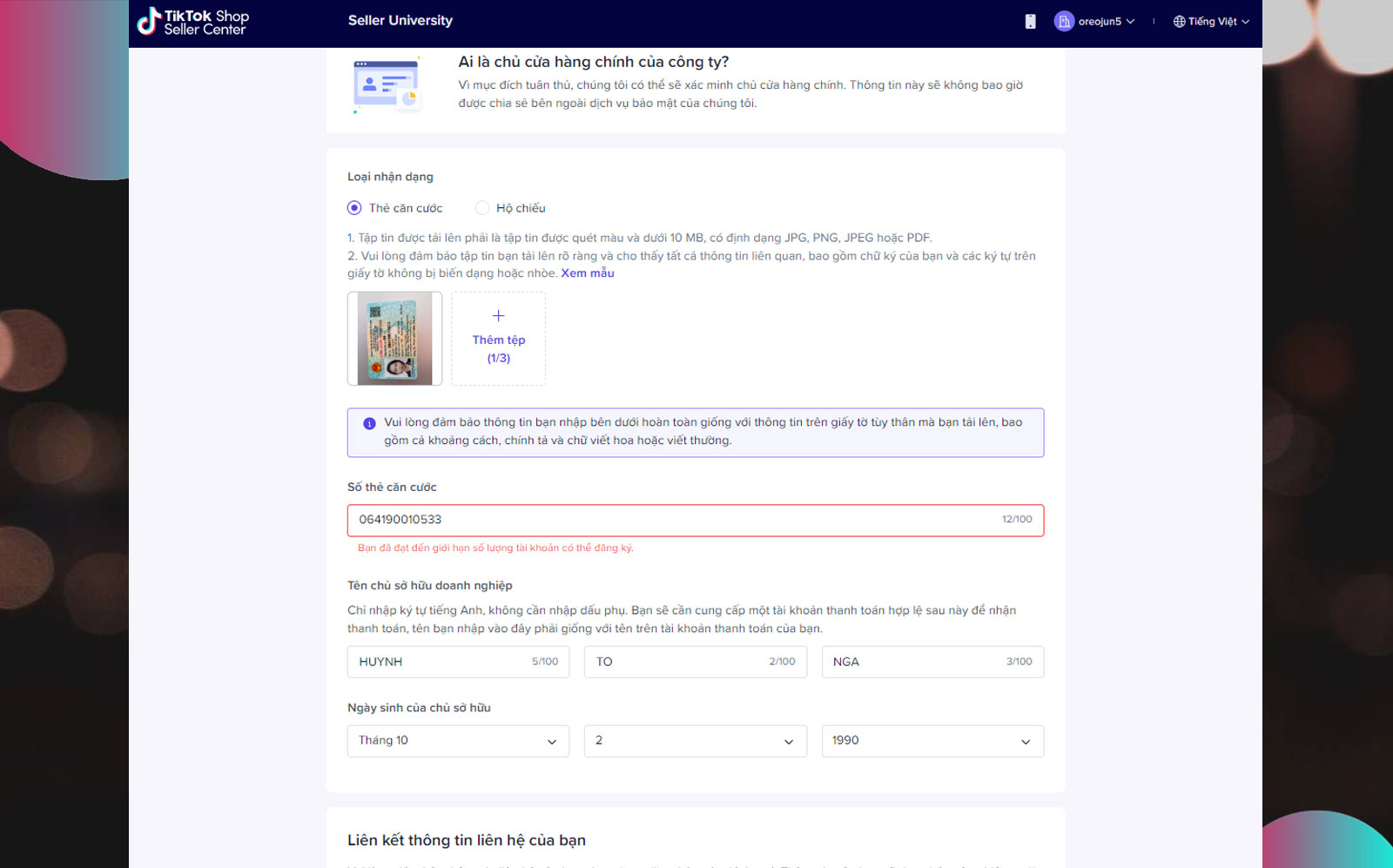Click the TO middle name field
The image size is (1393, 868).
(x=696, y=662)
